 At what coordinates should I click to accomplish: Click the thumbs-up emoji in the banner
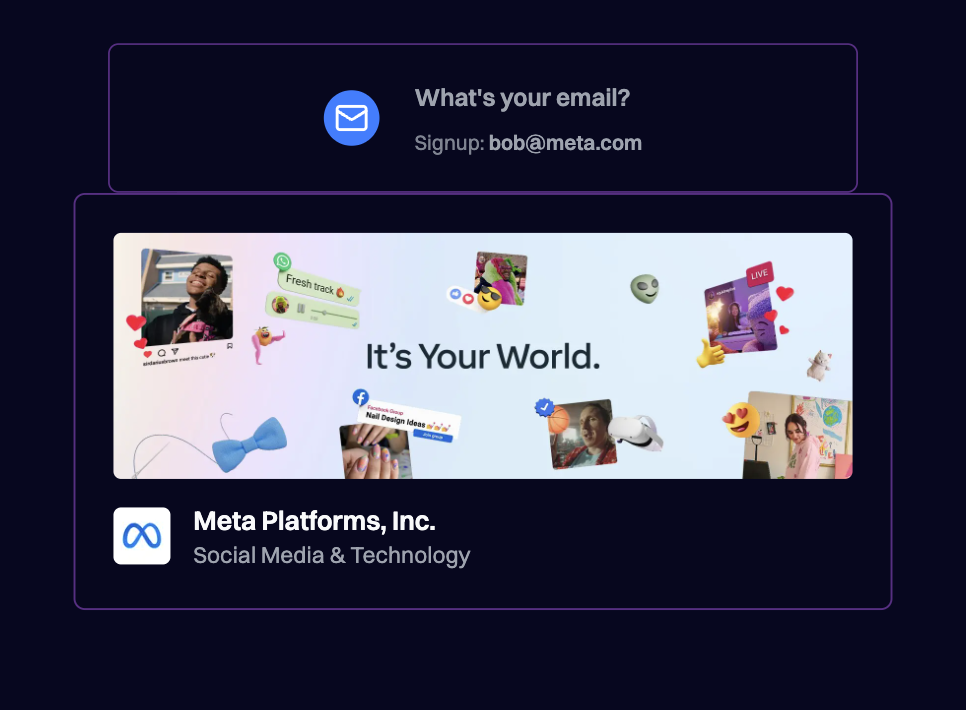click(x=710, y=354)
